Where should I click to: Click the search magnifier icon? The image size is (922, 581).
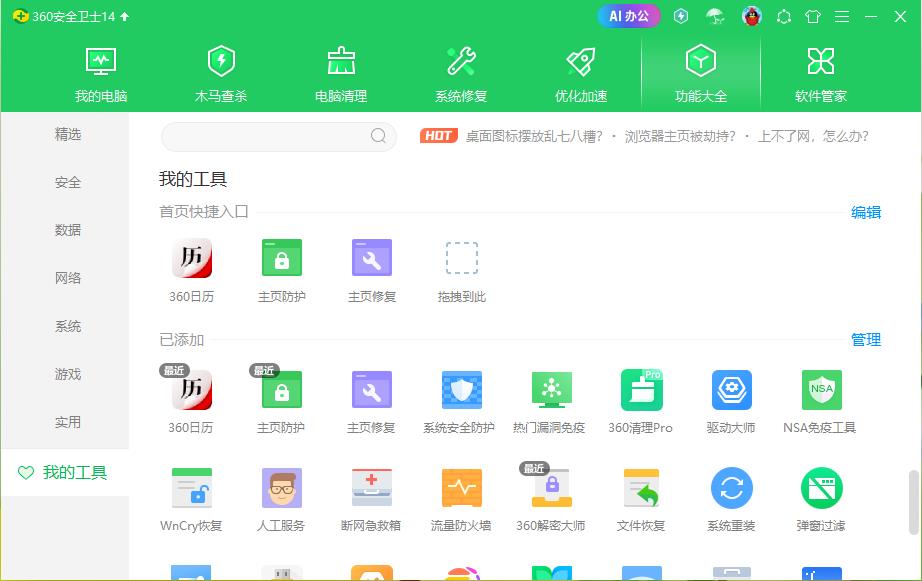(x=378, y=136)
